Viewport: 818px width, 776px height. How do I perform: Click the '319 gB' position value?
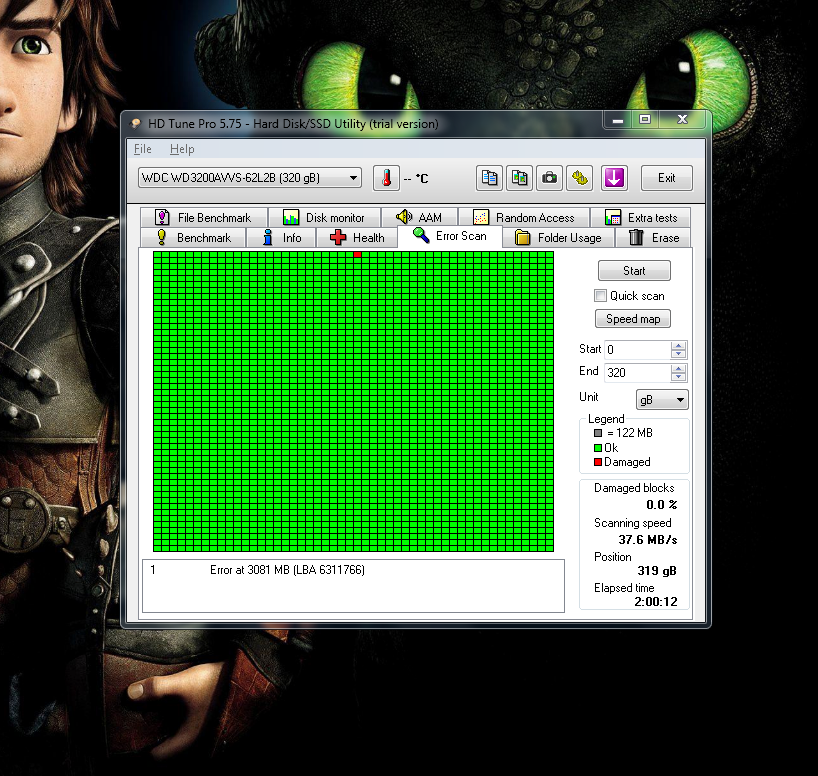[x=657, y=571]
